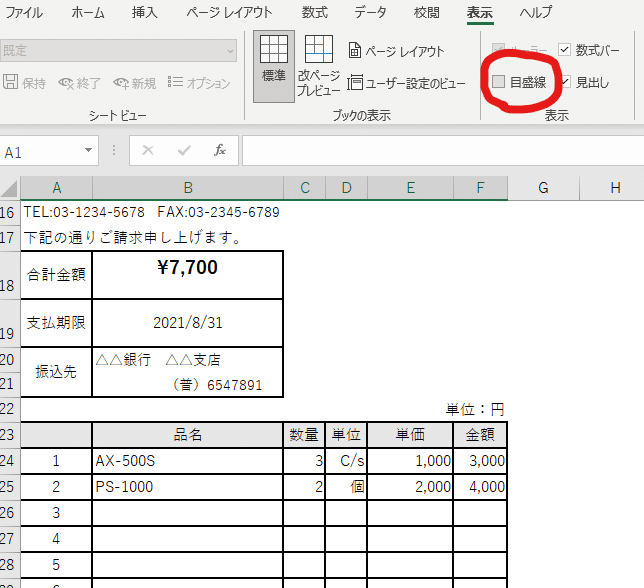
Task: Click the select-all corner triangle
Action: 9,188
